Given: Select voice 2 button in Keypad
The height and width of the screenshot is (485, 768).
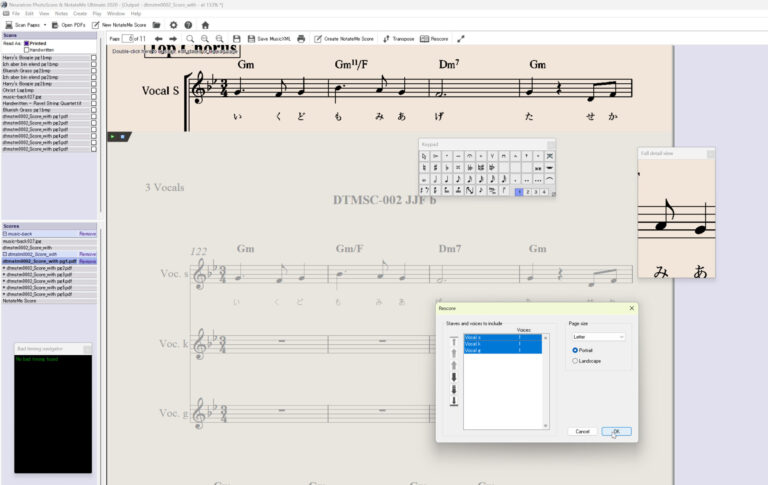Looking at the screenshot, I should click(x=528, y=192).
